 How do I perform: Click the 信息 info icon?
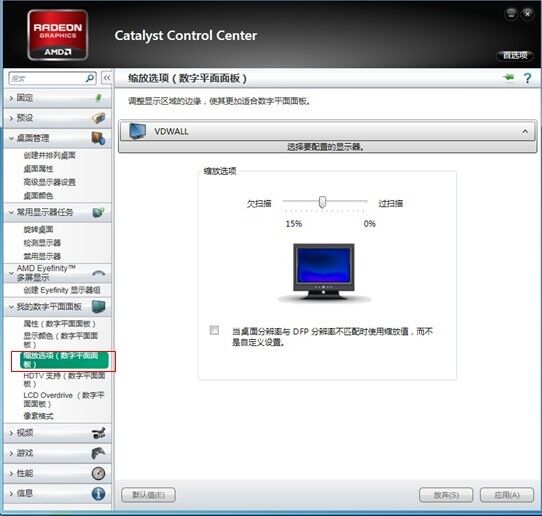[99, 494]
